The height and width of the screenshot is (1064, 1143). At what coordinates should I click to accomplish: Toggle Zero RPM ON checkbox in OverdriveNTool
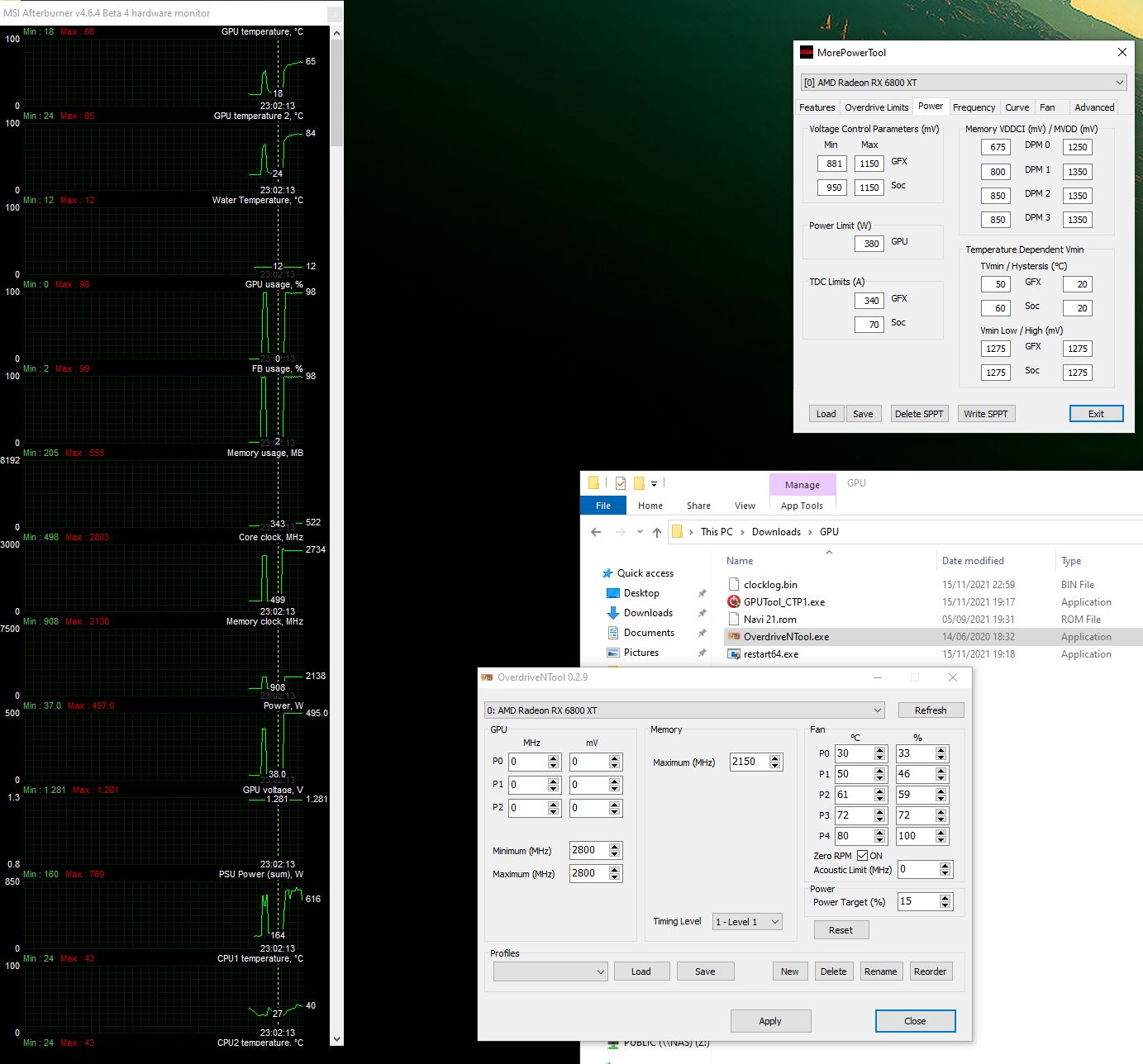(864, 856)
